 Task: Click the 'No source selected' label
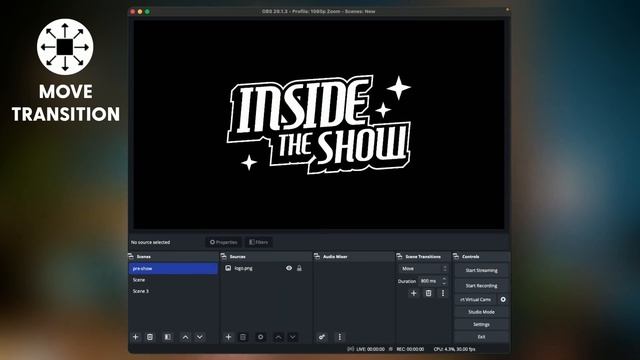tap(150, 242)
